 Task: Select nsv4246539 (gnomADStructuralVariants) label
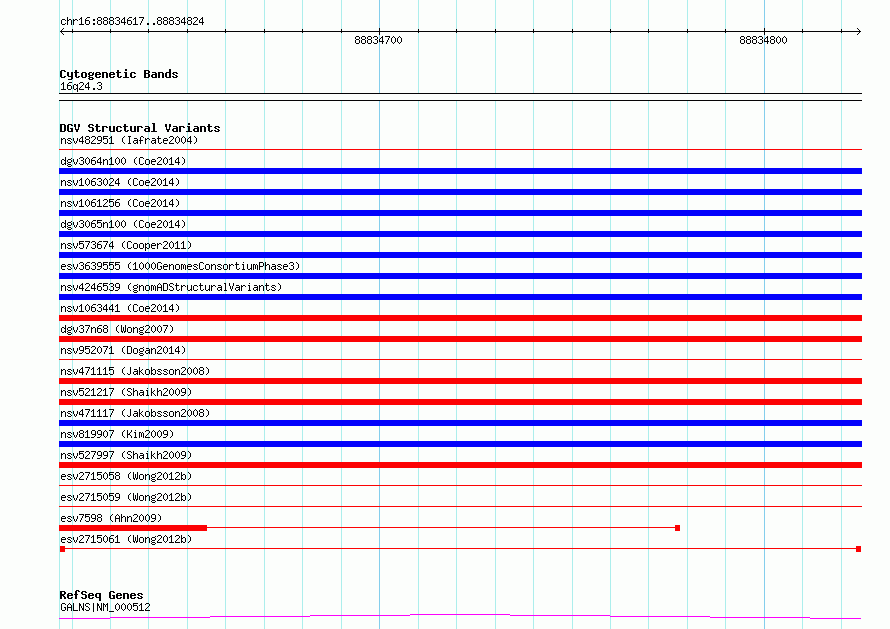click(x=171, y=287)
